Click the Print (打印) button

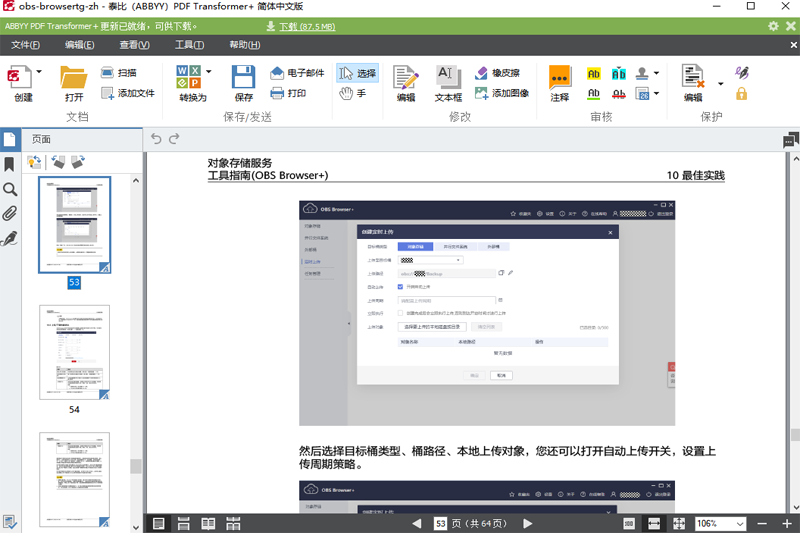pyautogui.click(x=288, y=93)
